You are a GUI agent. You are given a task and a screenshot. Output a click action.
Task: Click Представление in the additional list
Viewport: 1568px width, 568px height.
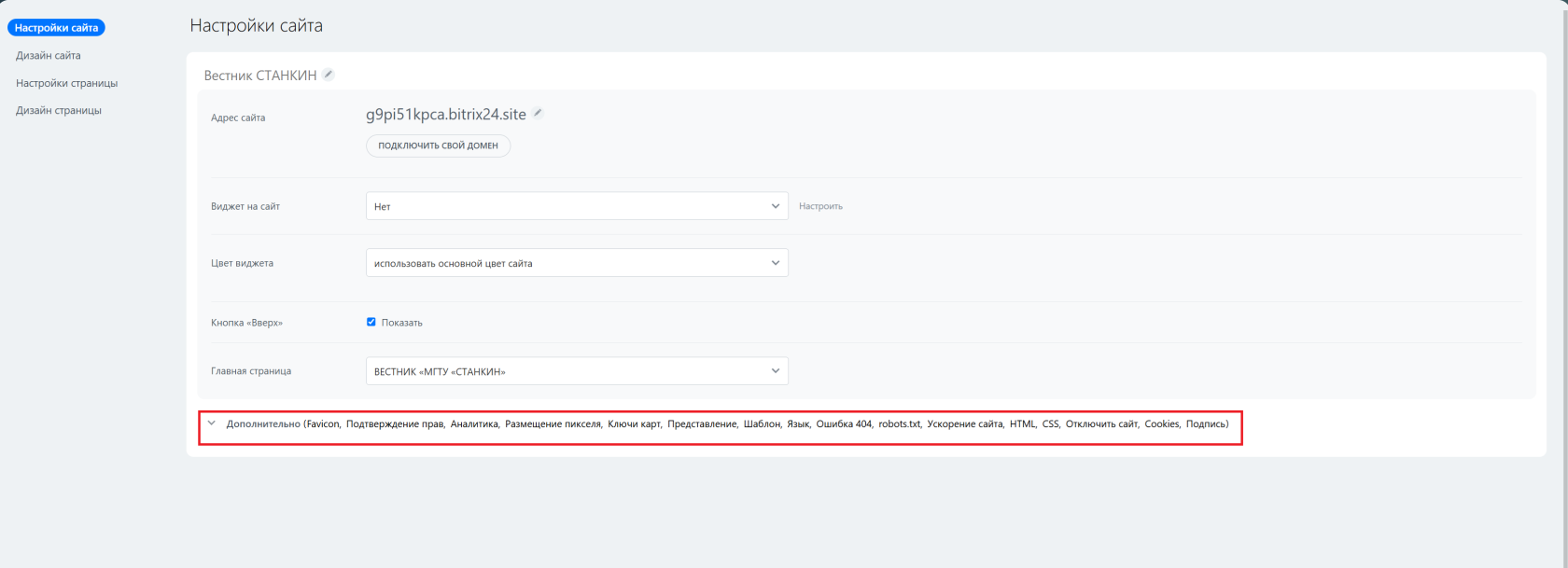[702, 423]
